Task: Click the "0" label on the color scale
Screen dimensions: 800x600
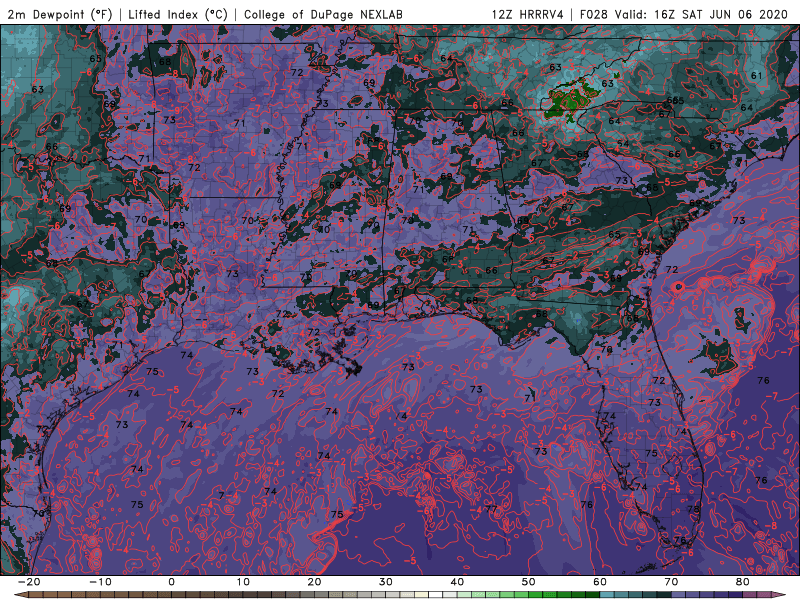Action: tap(171, 582)
